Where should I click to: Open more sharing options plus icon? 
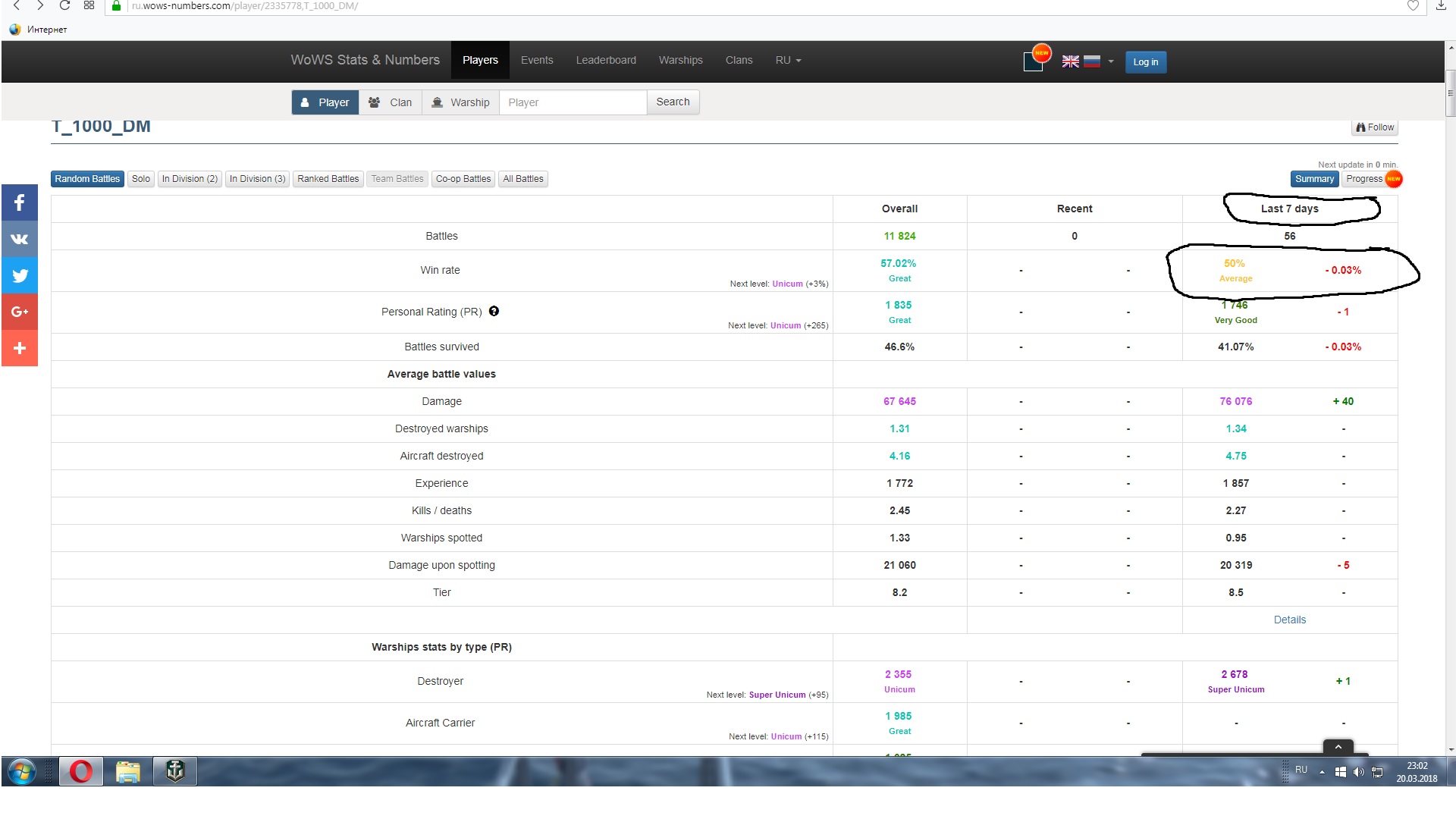(x=20, y=348)
